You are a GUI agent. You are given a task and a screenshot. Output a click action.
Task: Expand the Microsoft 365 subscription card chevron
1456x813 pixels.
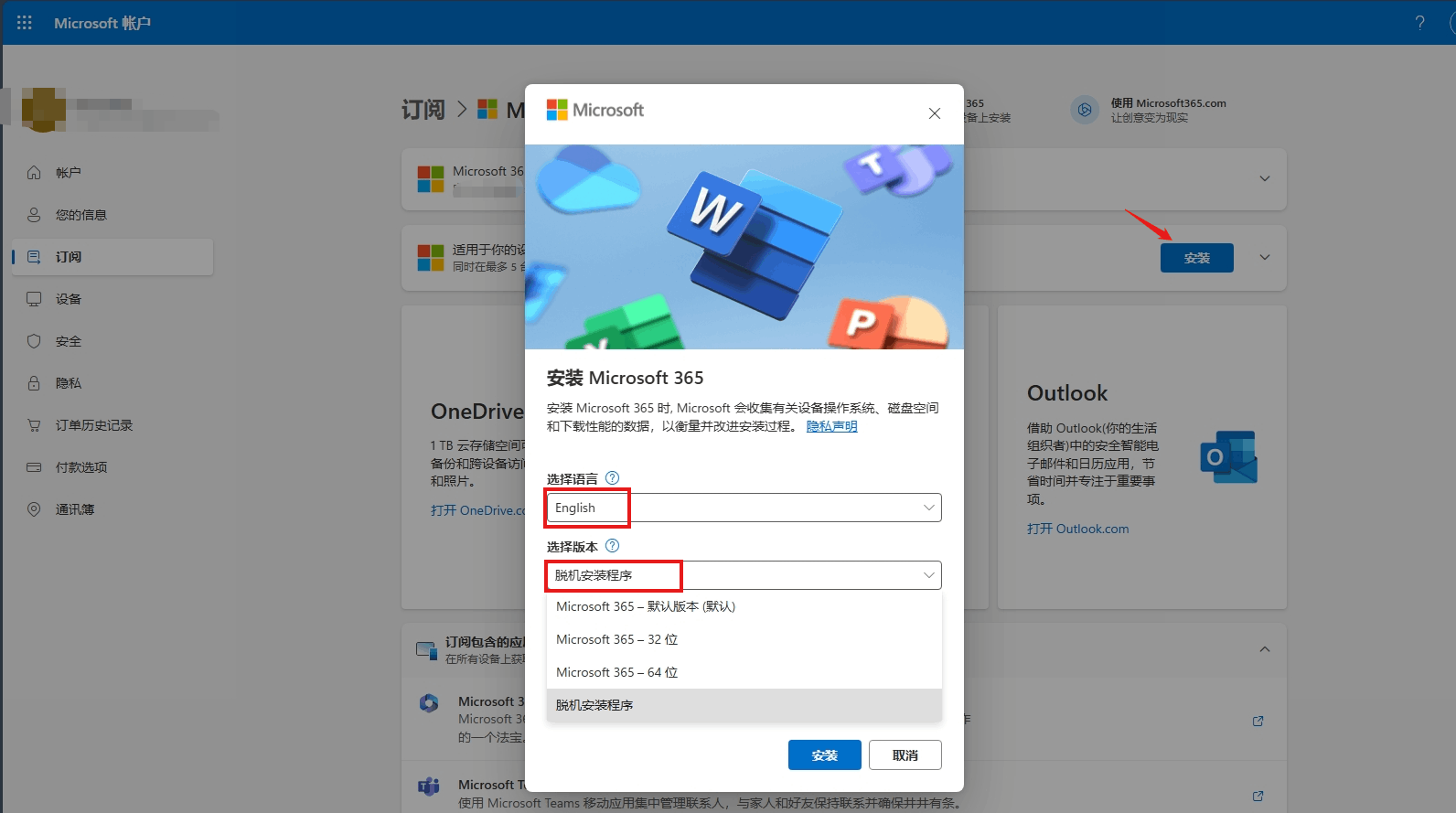(1265, 178)
